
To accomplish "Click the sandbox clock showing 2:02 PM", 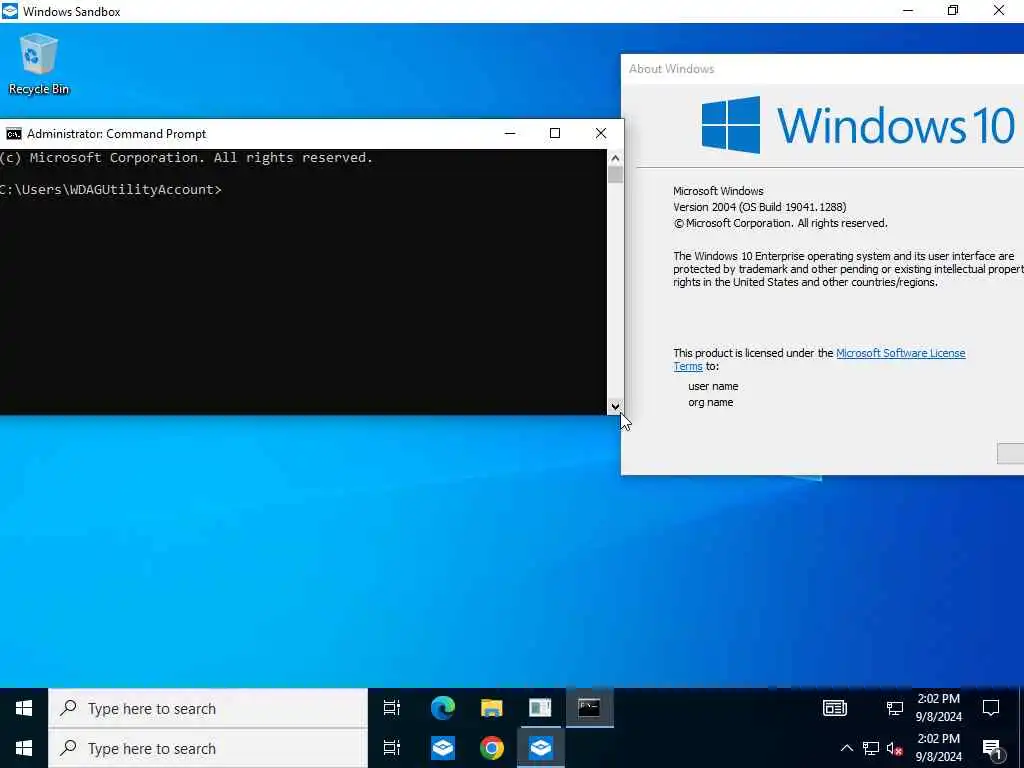I will click(x=938, y=708).
